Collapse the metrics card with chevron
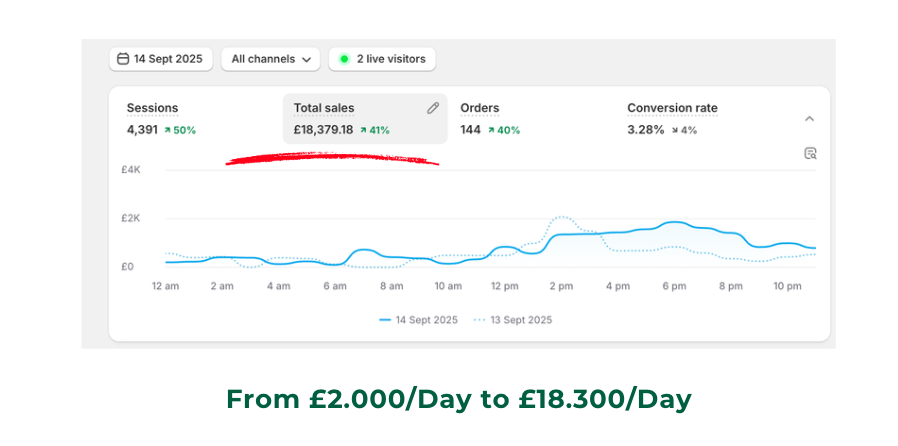Screen dimensions: 898x446 click(809, 118)
